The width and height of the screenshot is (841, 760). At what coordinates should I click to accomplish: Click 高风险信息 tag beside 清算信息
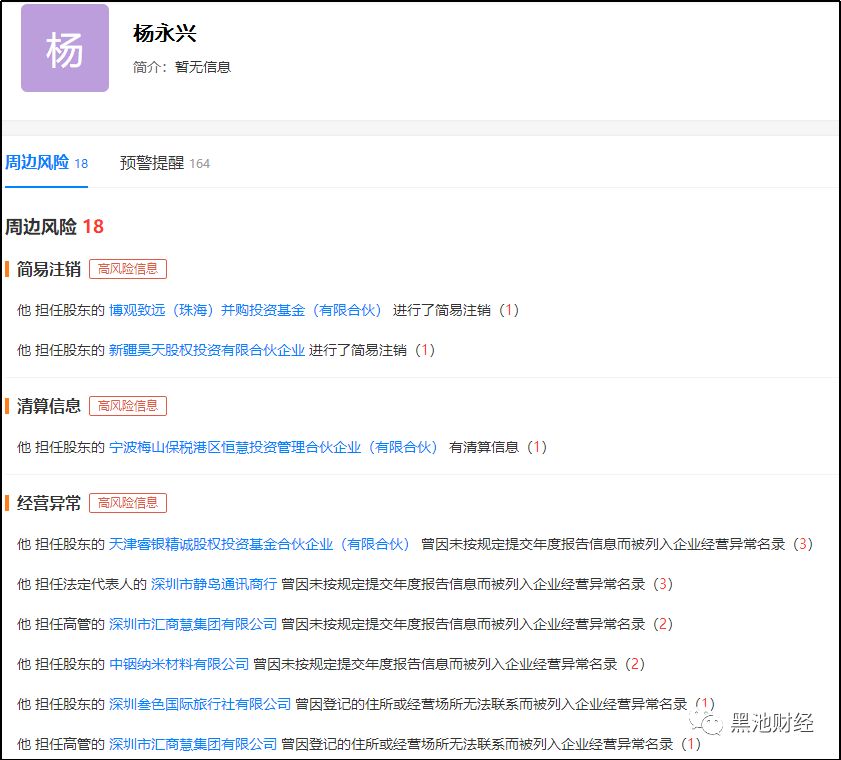coord(128,406)
